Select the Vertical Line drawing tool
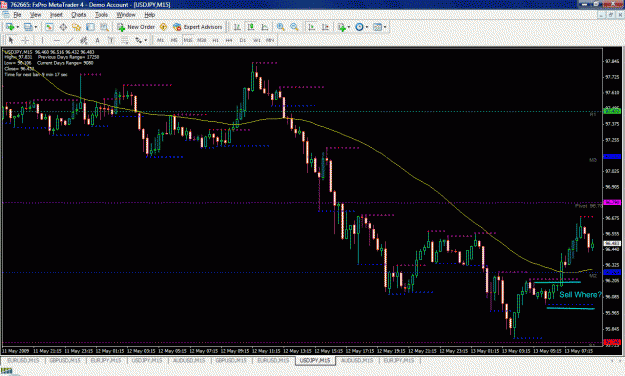This screenshot has height=376, width=625. pos(42,40)
